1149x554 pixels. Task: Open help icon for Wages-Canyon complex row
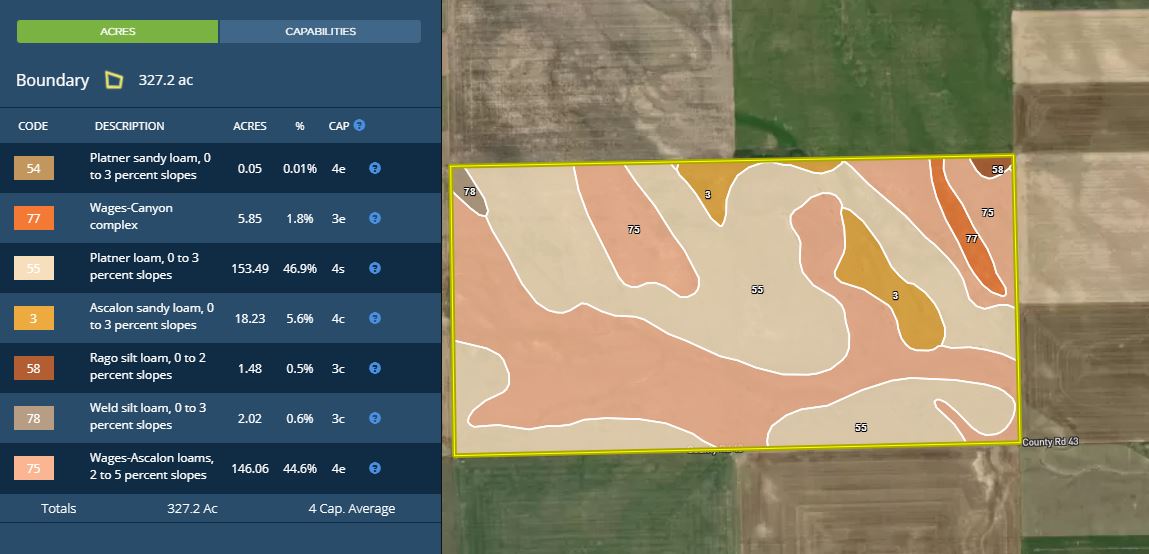pyautogui.click(x=375, y=218)
